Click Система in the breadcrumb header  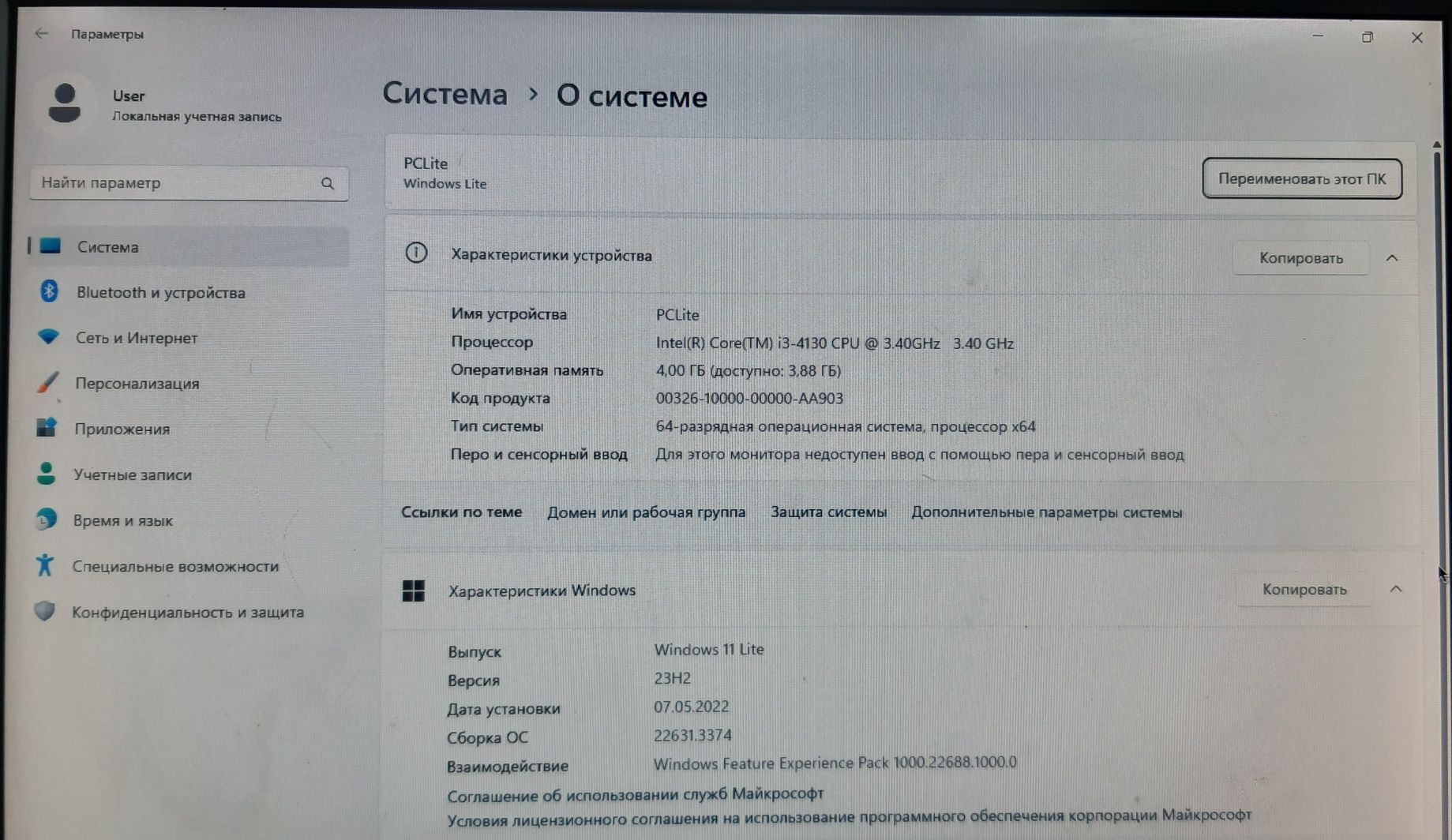tap(445, 94)
